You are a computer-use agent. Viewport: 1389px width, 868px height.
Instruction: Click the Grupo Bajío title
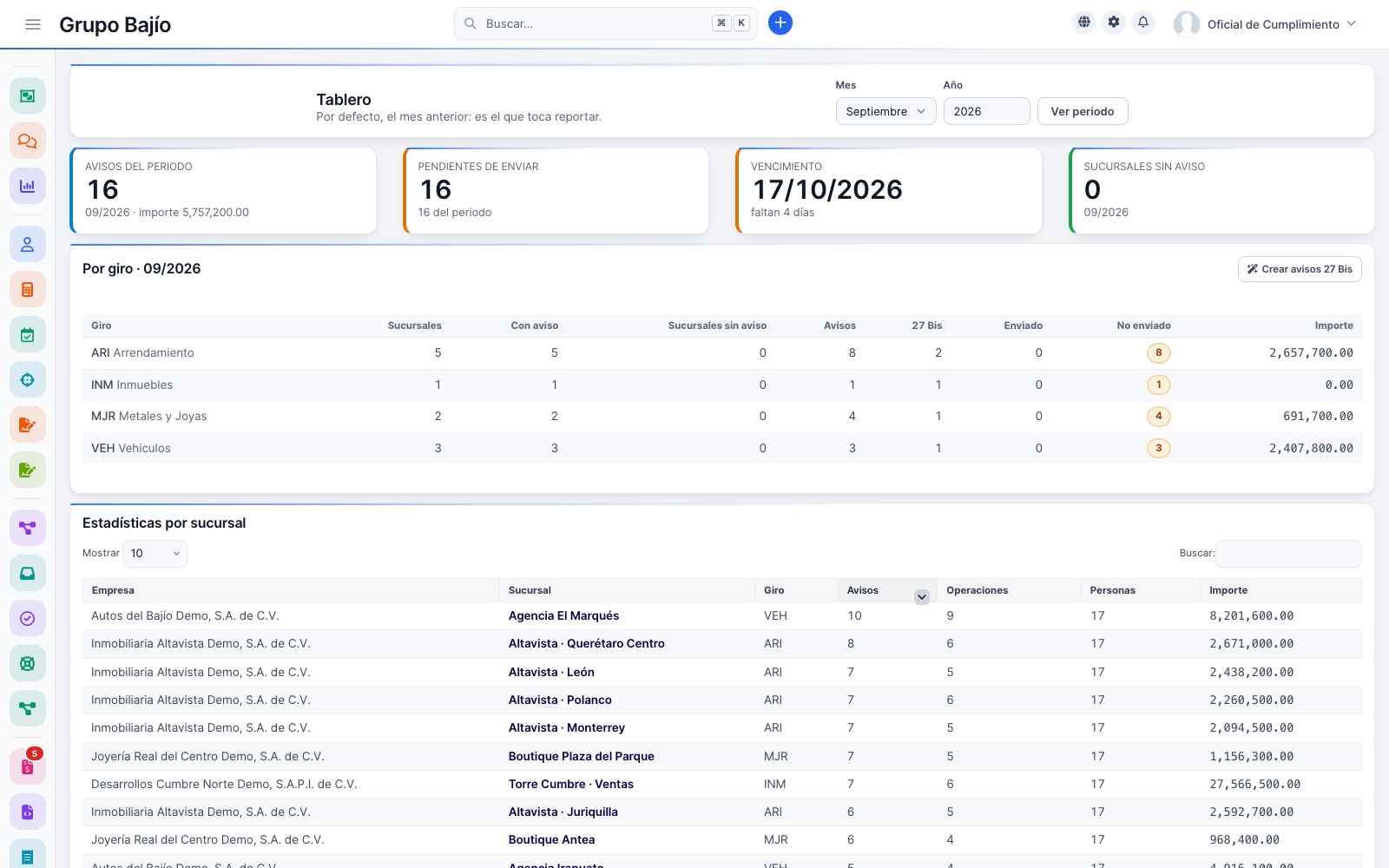(x=115, y=24)
